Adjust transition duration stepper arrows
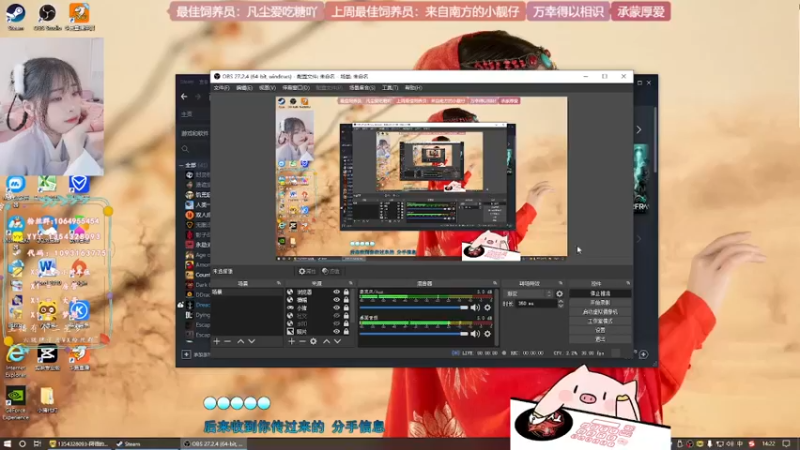Screen dimensions: 800x450 (561, 304)
